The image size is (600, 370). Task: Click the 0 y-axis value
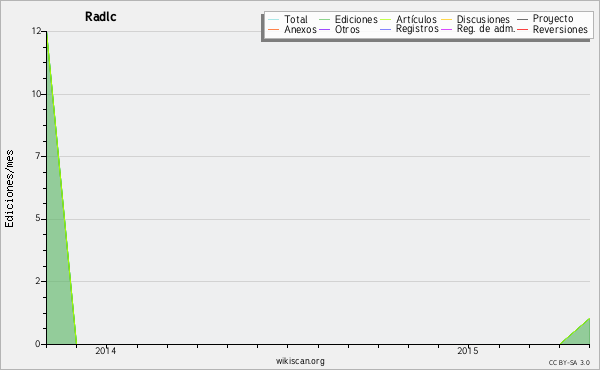pos(38,344)
